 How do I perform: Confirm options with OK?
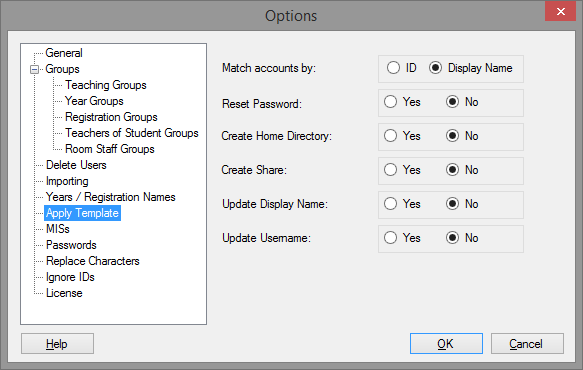click(x=446, y=344)
